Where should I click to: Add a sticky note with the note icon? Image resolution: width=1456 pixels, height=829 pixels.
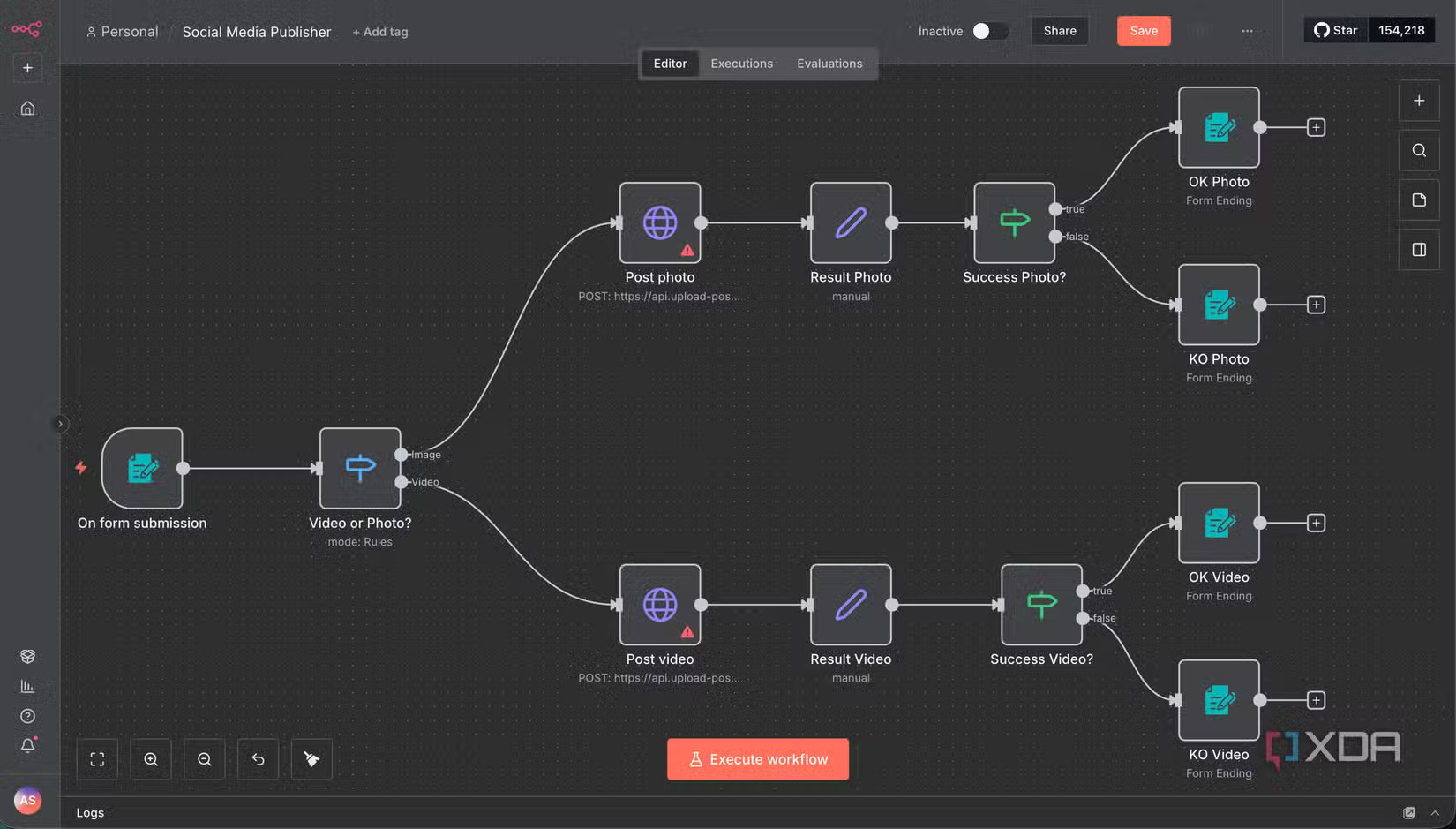(1419, 200)
